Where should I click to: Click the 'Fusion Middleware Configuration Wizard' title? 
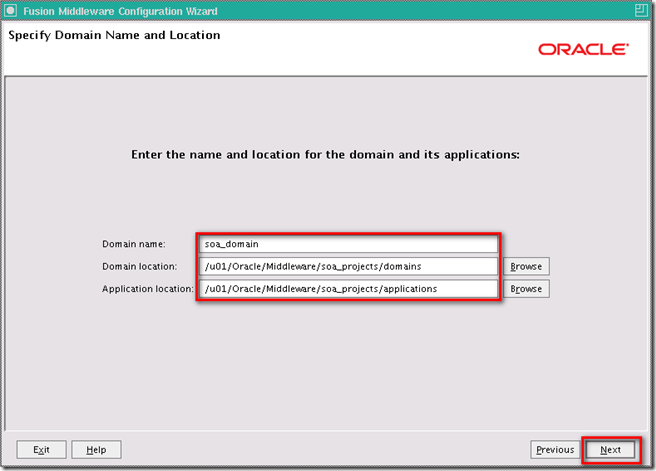(120, 11)
